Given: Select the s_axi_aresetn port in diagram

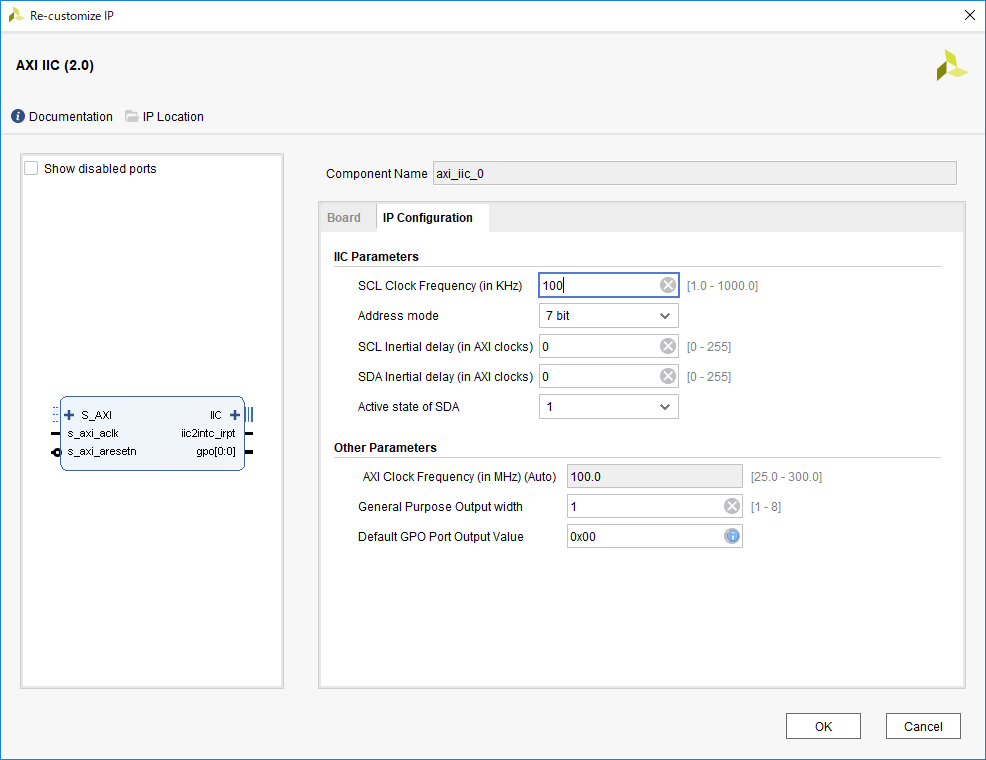Looking at the screenshot, I should pyautogui.click(x=102, y=451).
